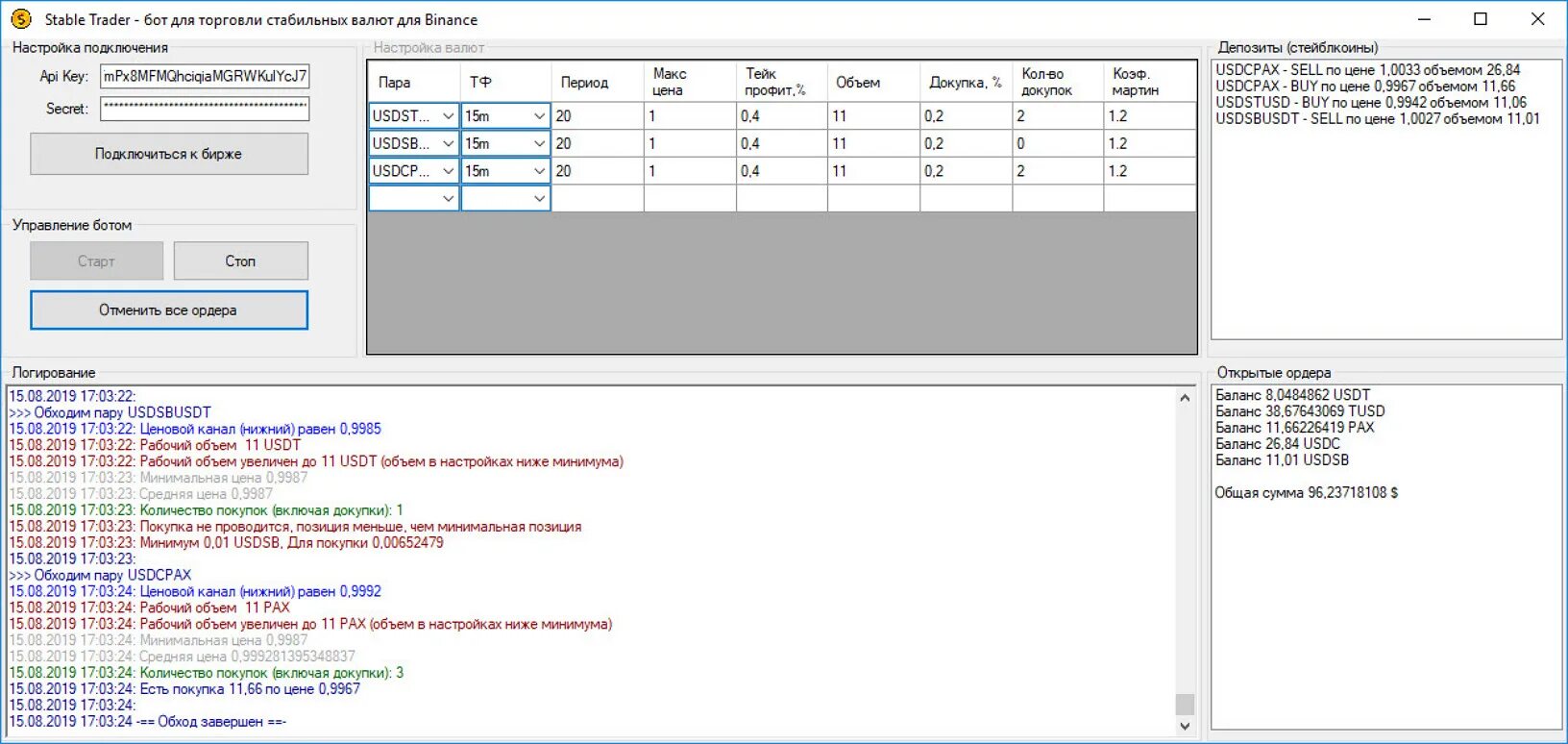The height and width of the screenshot is (744, 1568).
Task: Click volume cell 11 in USDCP row
Action: click(x=873, y=171)
